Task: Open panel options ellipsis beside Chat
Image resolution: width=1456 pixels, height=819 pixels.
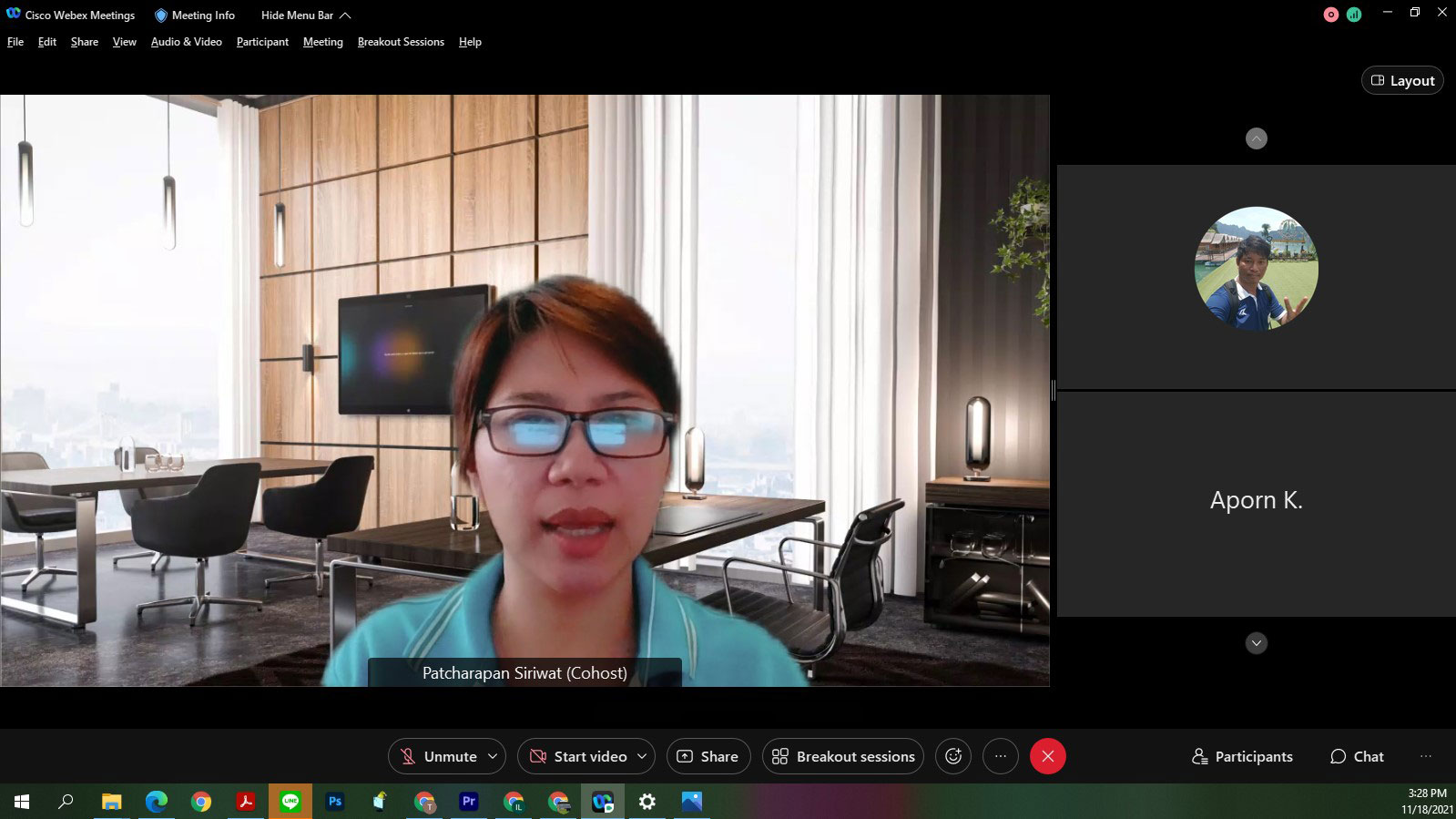Action: (1425, 756)
